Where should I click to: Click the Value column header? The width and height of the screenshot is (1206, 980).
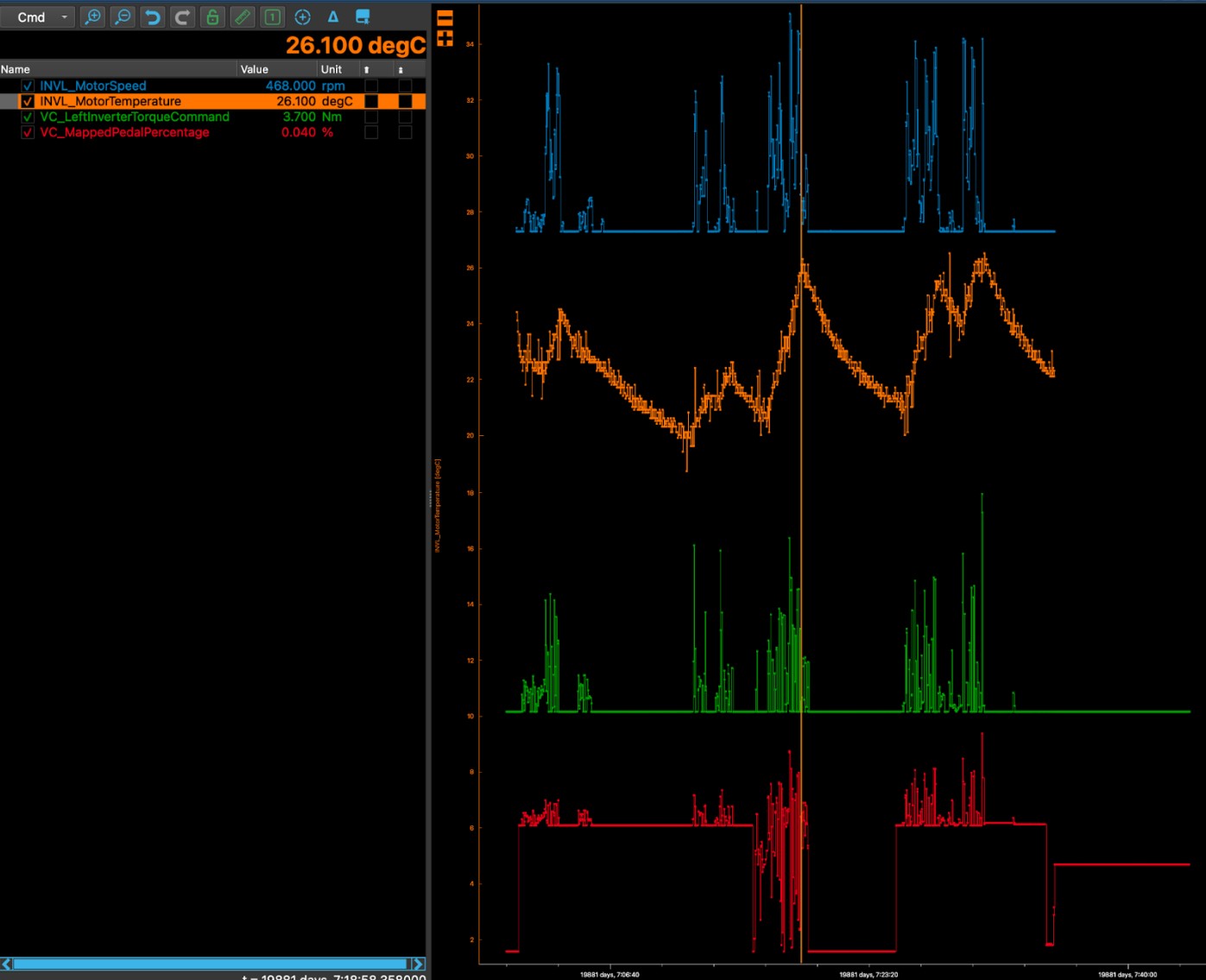(278, 69)
